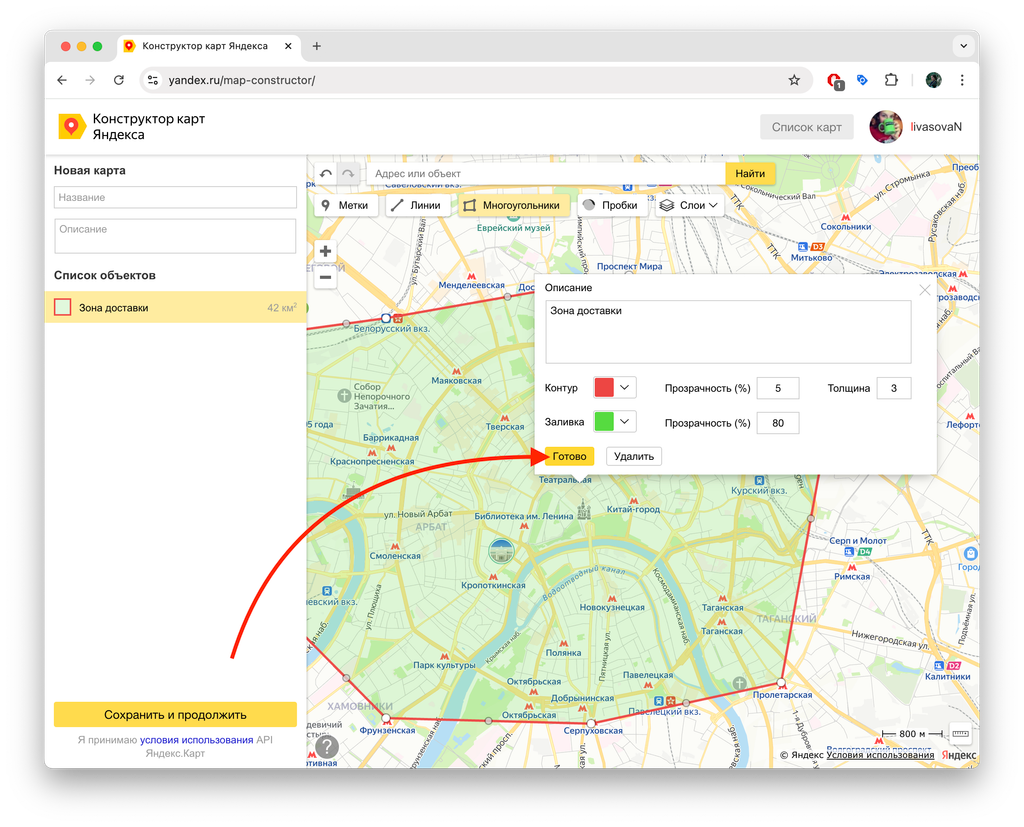Screen dimensions: 1024x827
Task: Go forward in browser history
Action: click(90, 80)
